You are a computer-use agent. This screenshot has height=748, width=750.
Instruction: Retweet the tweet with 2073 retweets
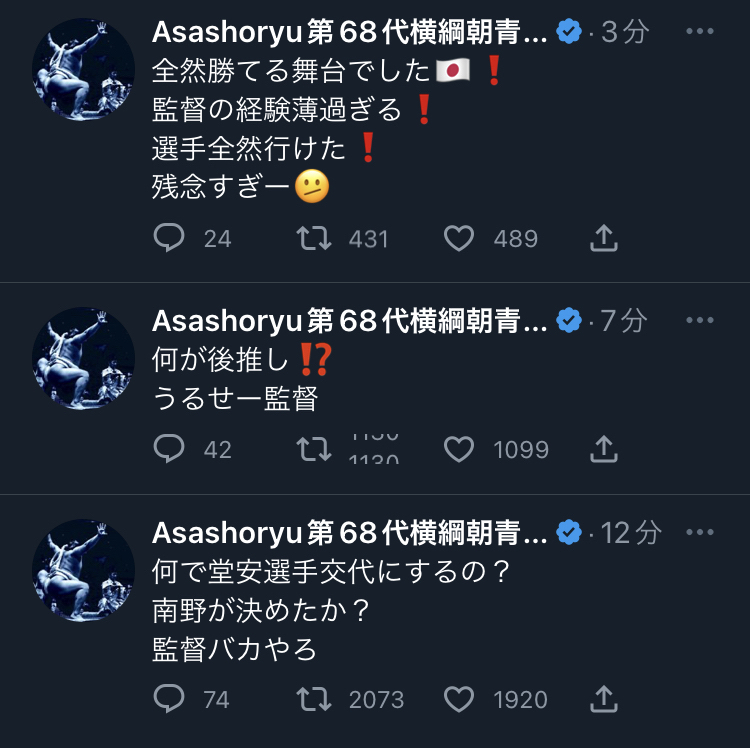(x=314, y=699)
